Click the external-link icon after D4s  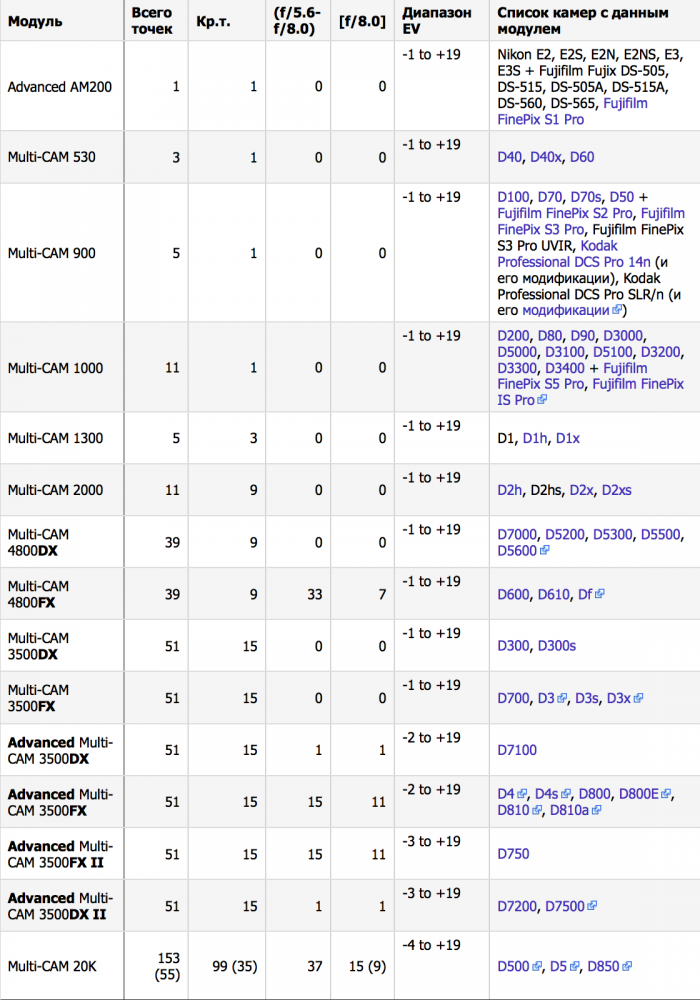[x=565, y=794]
